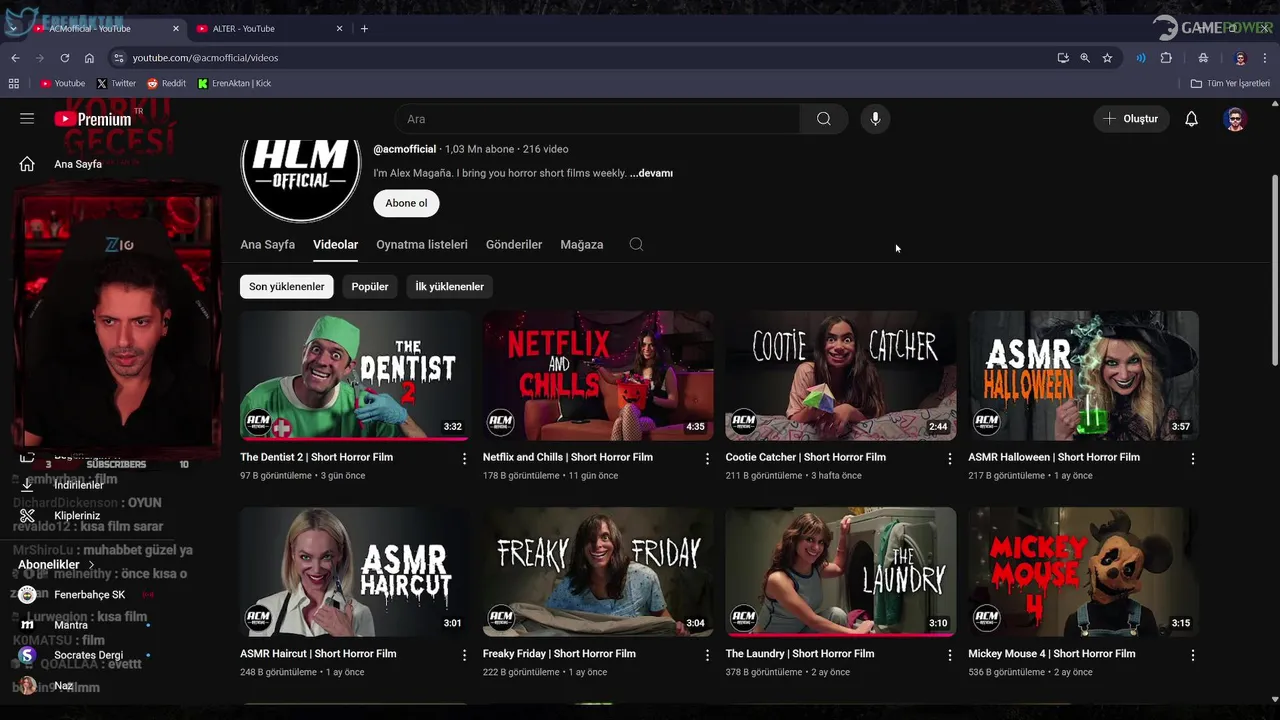Select the İlk yüklenenler filter chip
The image size is (1280, 720).
click(x=450, y=287)
